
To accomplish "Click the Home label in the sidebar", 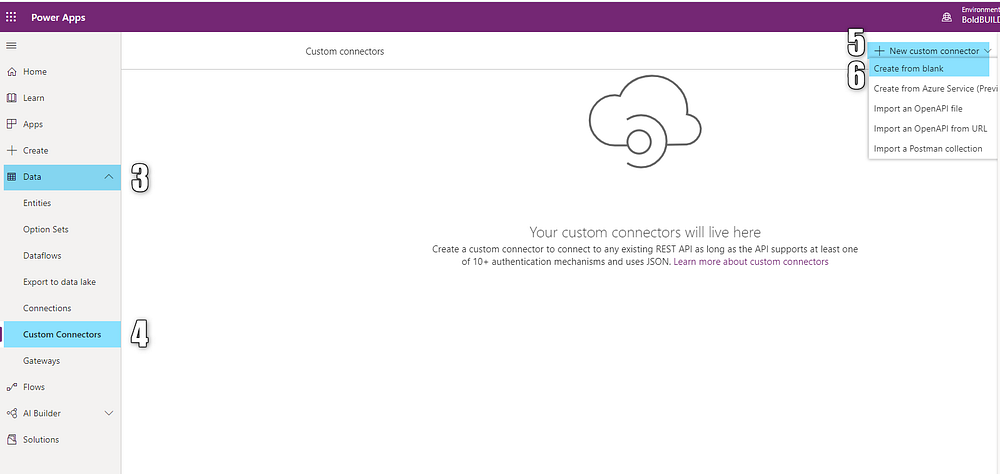I will [35, 71].
